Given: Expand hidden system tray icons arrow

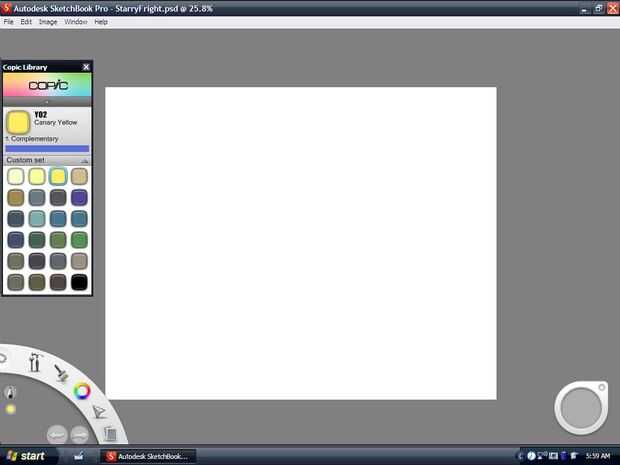Looking at the screenshot, I should point(520,456).
